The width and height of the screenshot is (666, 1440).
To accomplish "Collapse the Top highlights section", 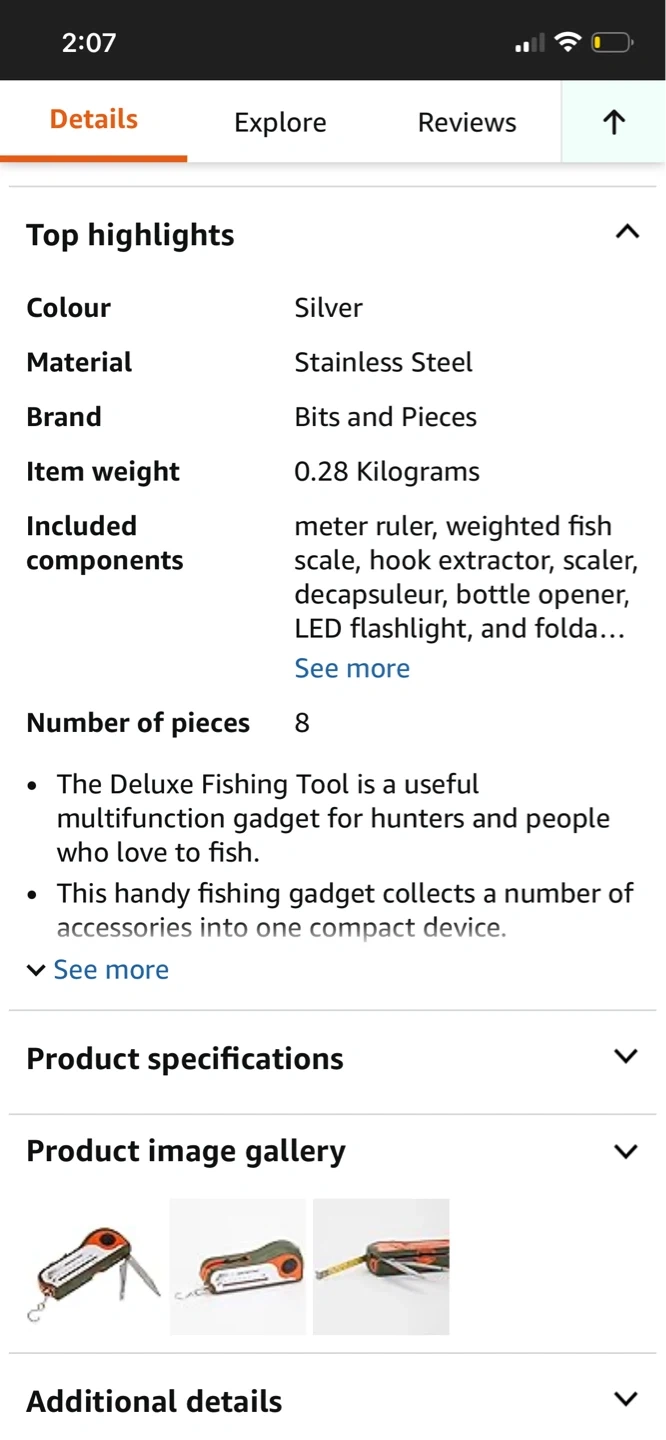I will click(627, 233).
